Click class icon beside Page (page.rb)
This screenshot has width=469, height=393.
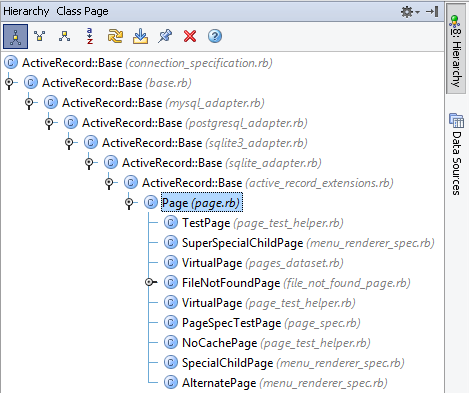point(151,202)
